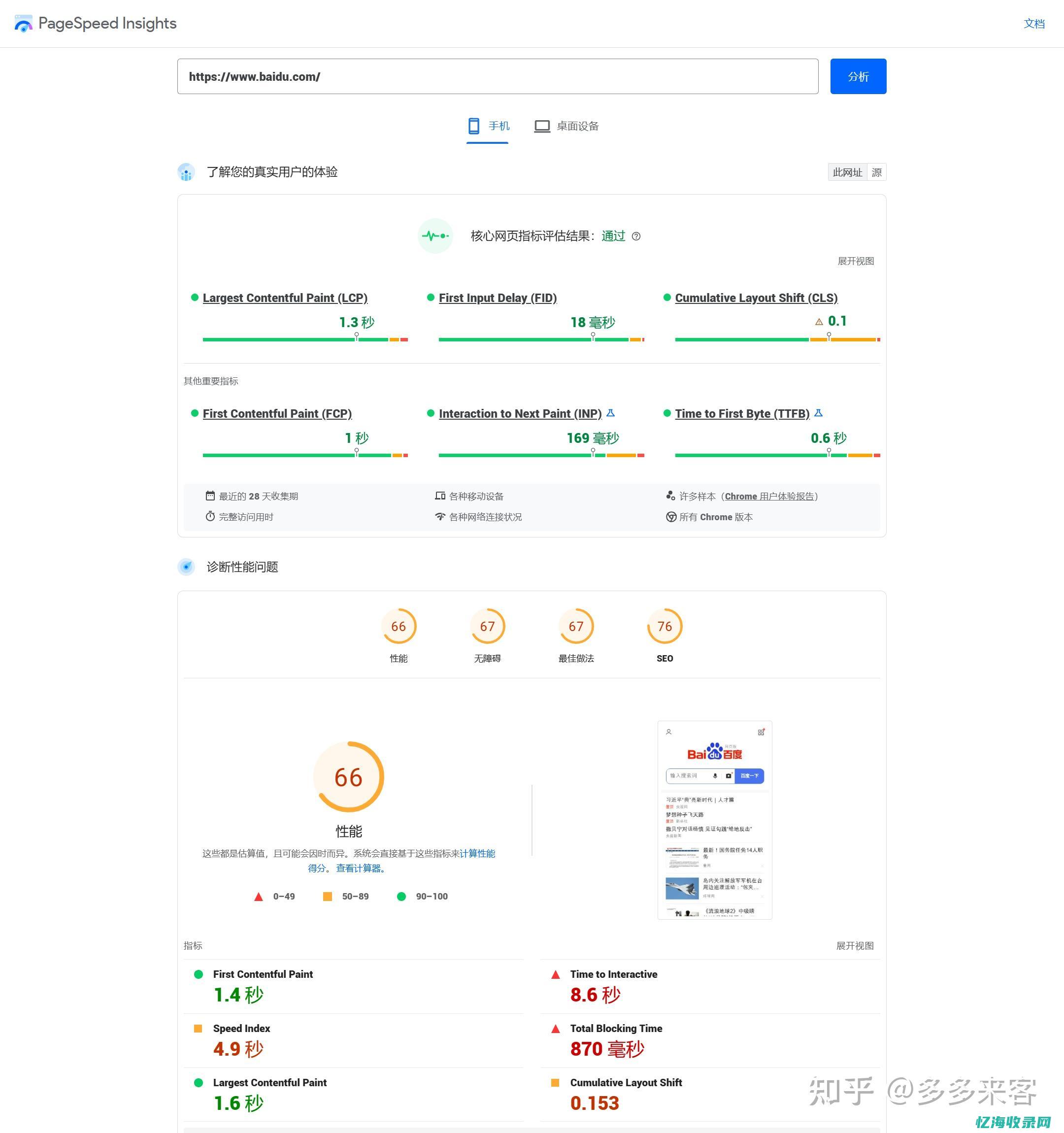Viewport: 1064px width, 1133px height.
Task: Click the blue 分析 button
Action: [x=858, y=76]
